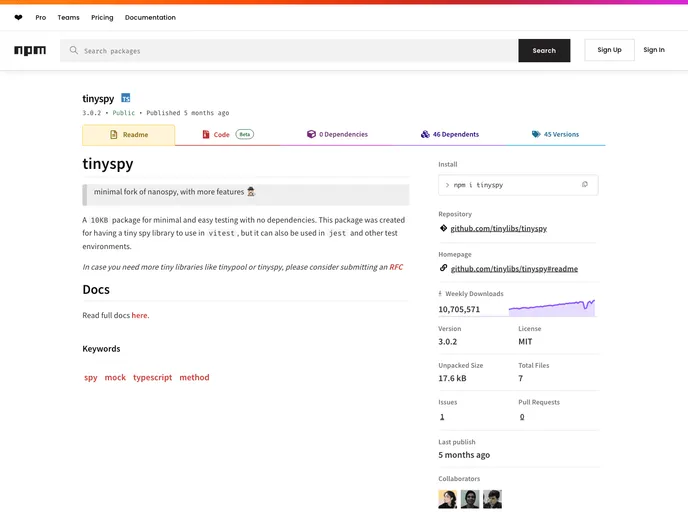688x512 pixels.
Task: Switch to the Code tab
Action: pyautogui.click(x=227, y=135)
